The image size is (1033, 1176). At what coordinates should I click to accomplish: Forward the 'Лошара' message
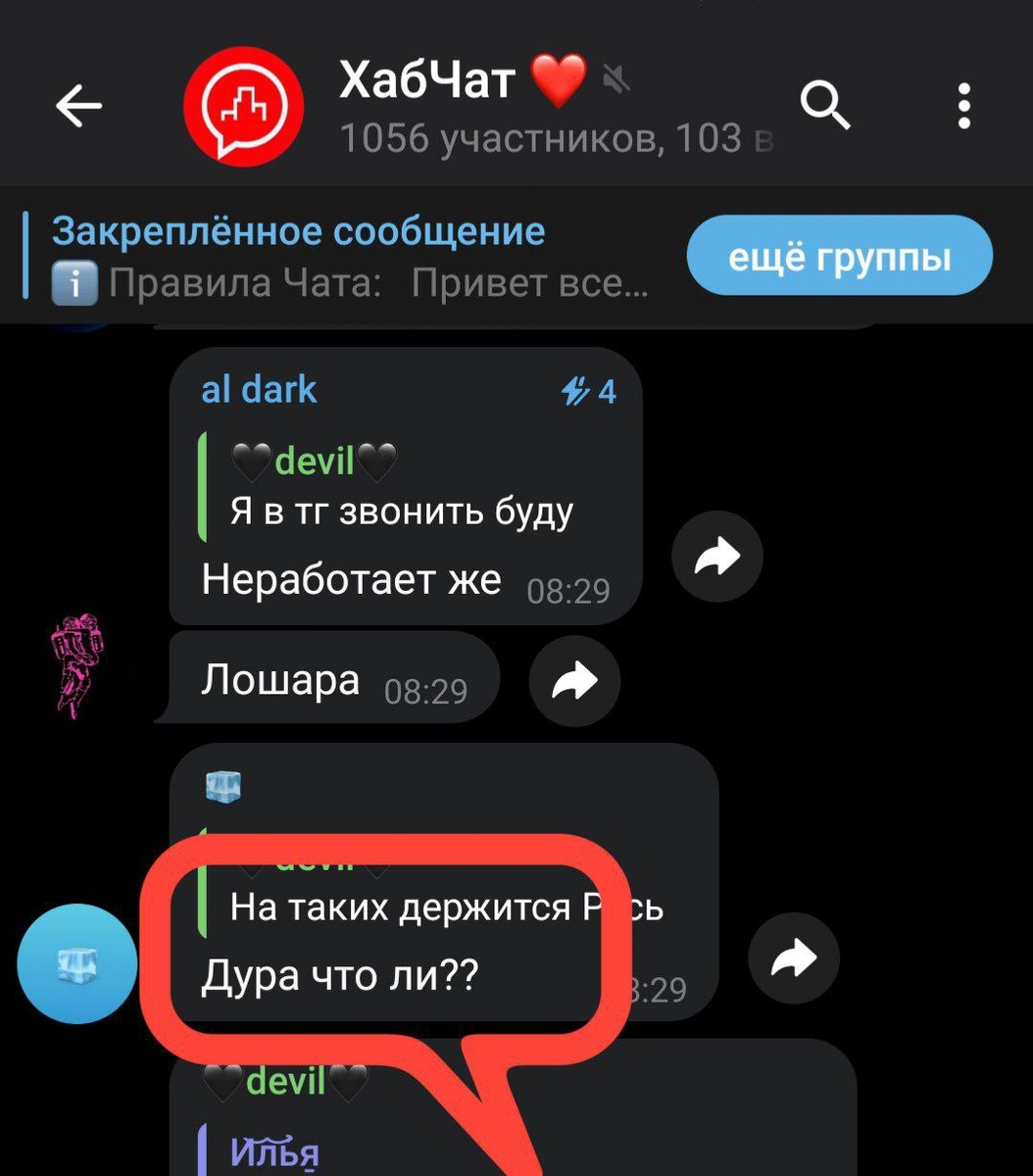click(x=574, y=680)
